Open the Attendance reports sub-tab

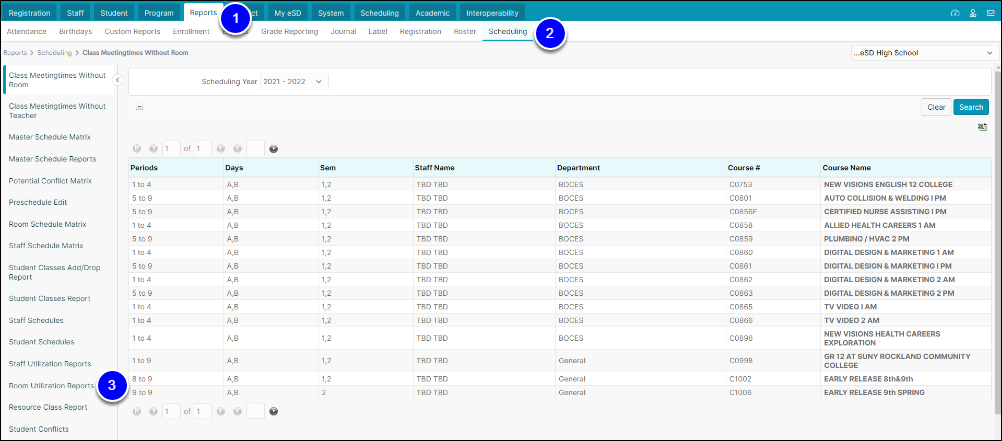pyautogui.click(x=26, y=31)
